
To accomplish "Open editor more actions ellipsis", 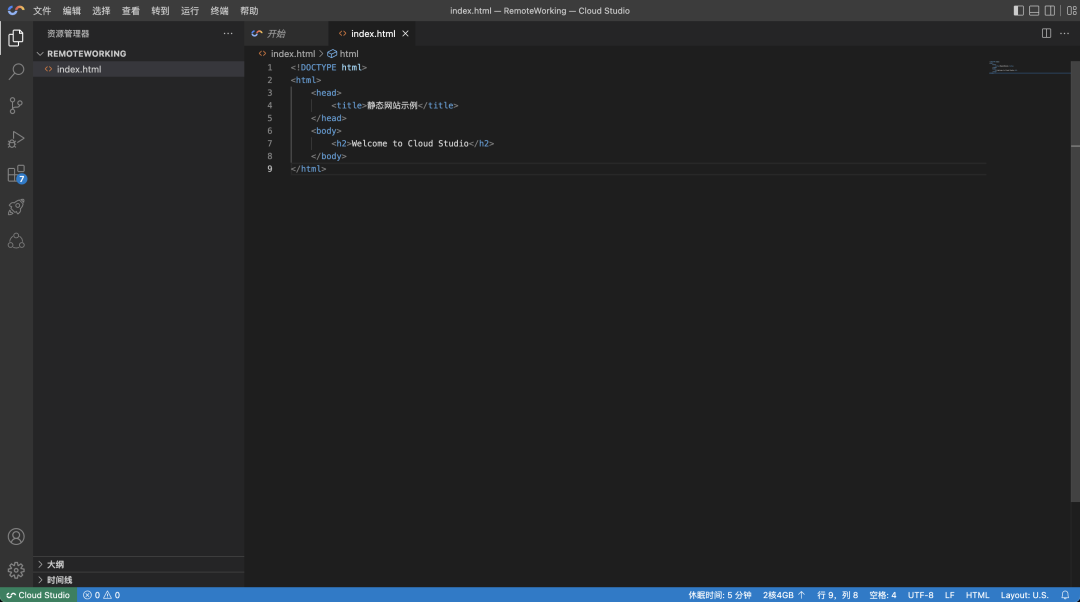I will point(1064,33).
